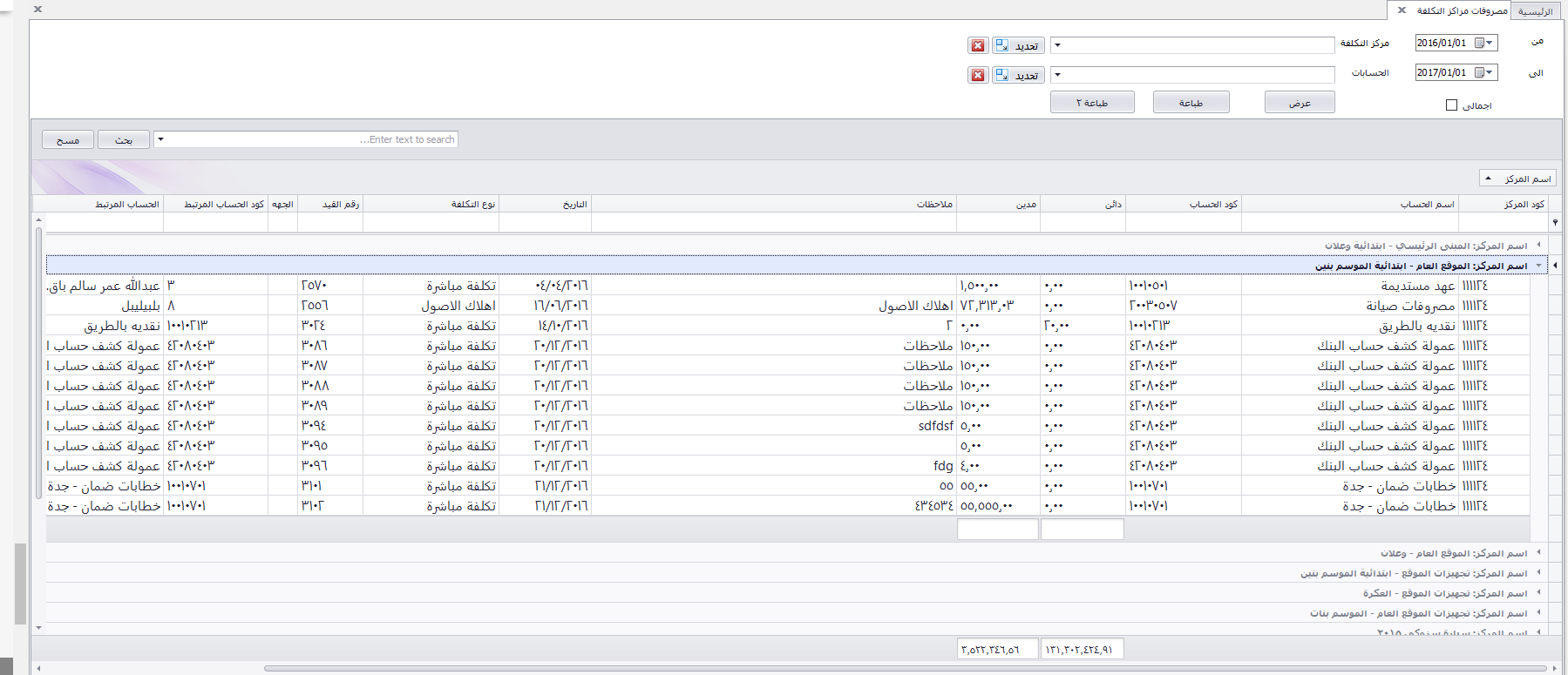Expand group تجهيزات الموقع - العكرة
The height and width of the screenshot is (675, 1568).
(x=1538, y=593)
